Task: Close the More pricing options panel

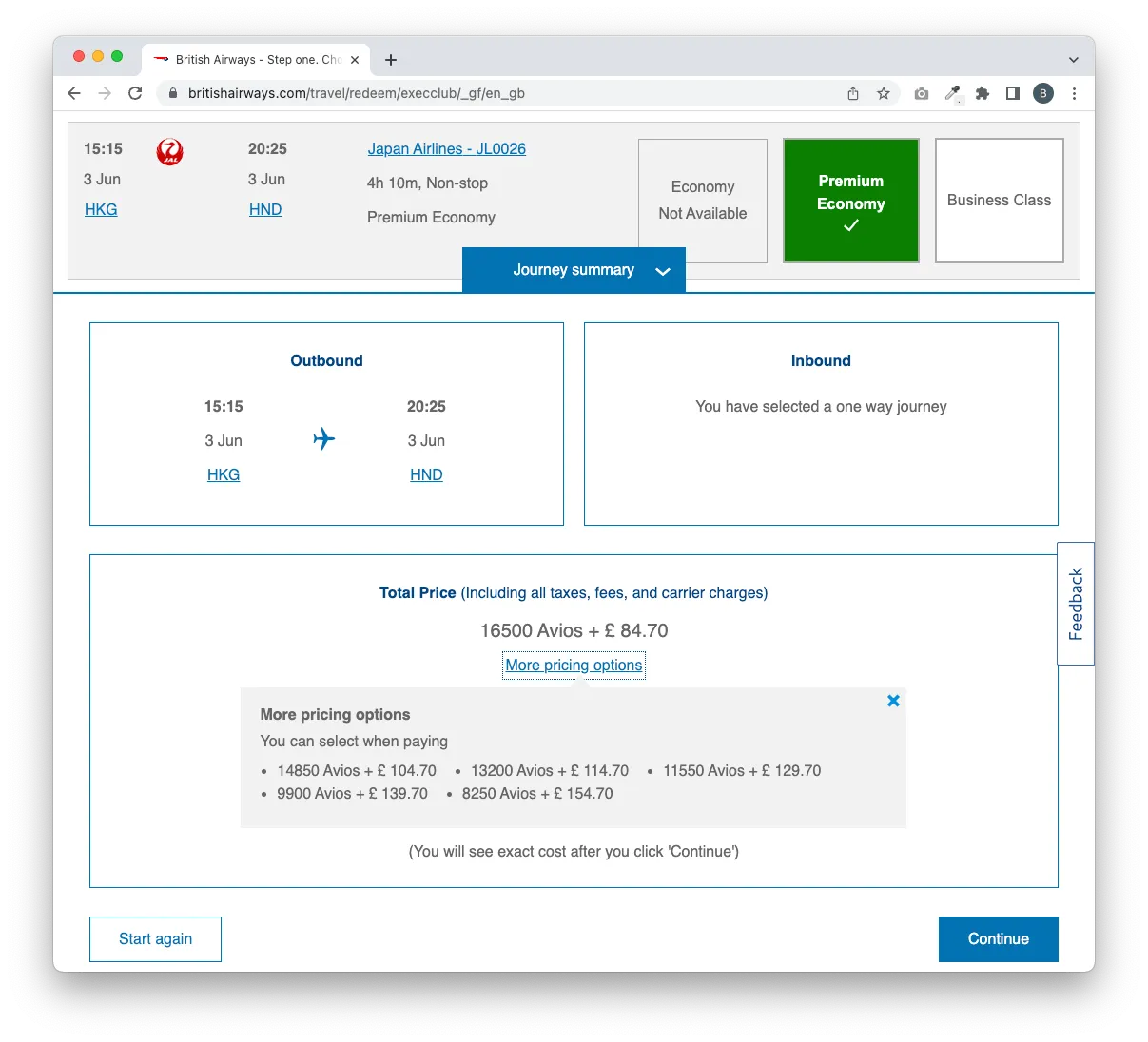Action: click(x=893, y=701)
